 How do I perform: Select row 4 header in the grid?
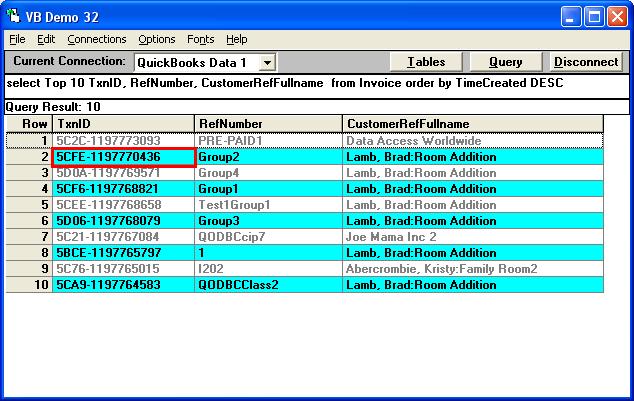tap(27, 189)
